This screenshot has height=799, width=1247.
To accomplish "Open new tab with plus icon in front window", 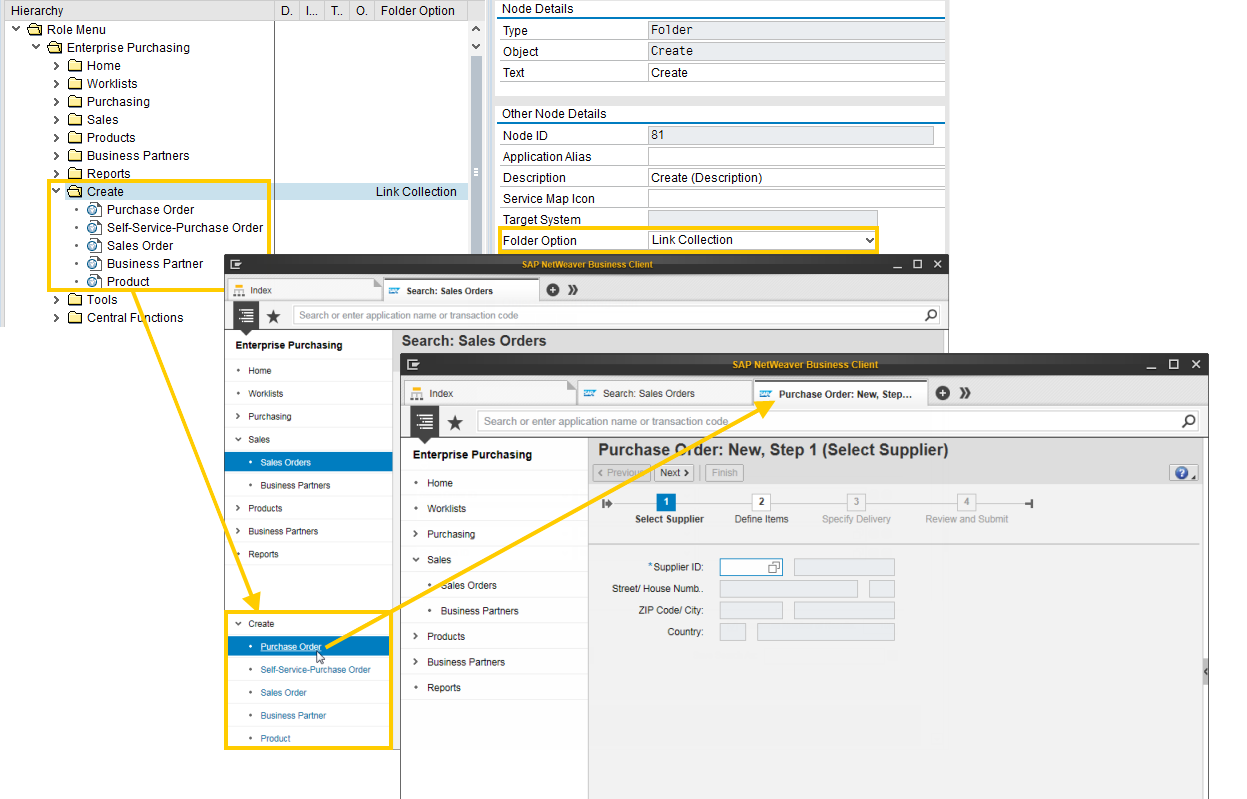I will coord(942,393).
